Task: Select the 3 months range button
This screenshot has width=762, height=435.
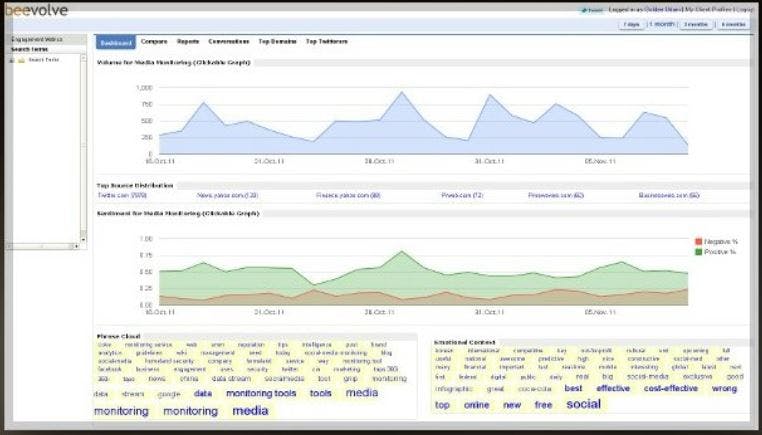Action: 696,24
